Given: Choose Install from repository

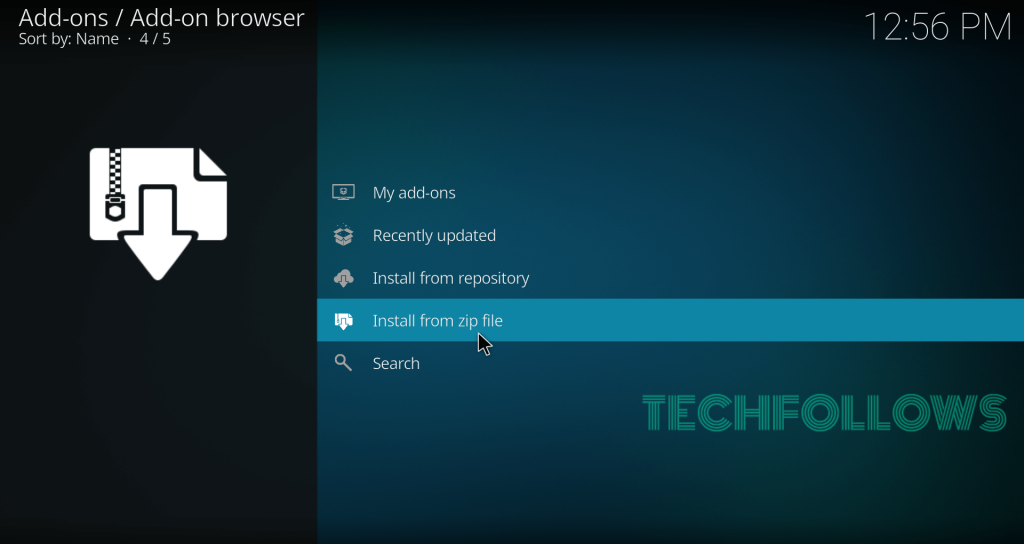Looking at the screenshot, I should point(670,278).
